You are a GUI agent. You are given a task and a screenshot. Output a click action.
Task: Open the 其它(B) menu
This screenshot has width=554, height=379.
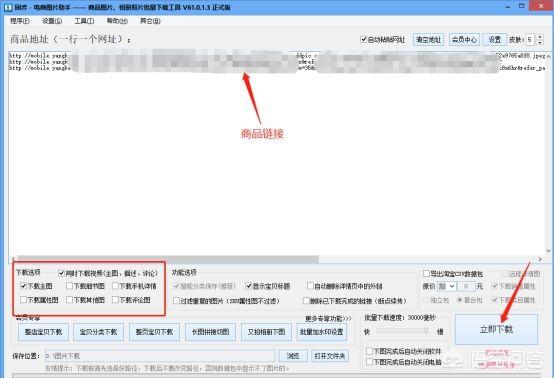tap(150, 21)
